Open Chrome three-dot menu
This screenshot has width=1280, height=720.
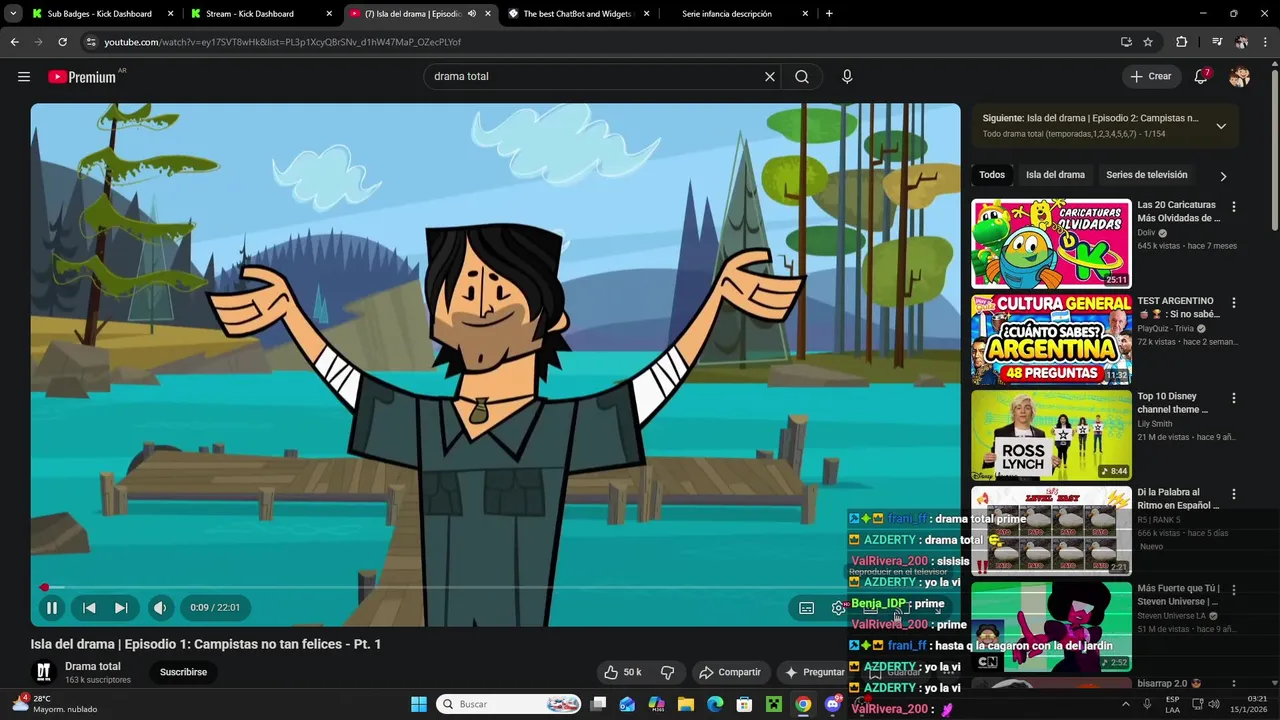tap(1266, 42)
